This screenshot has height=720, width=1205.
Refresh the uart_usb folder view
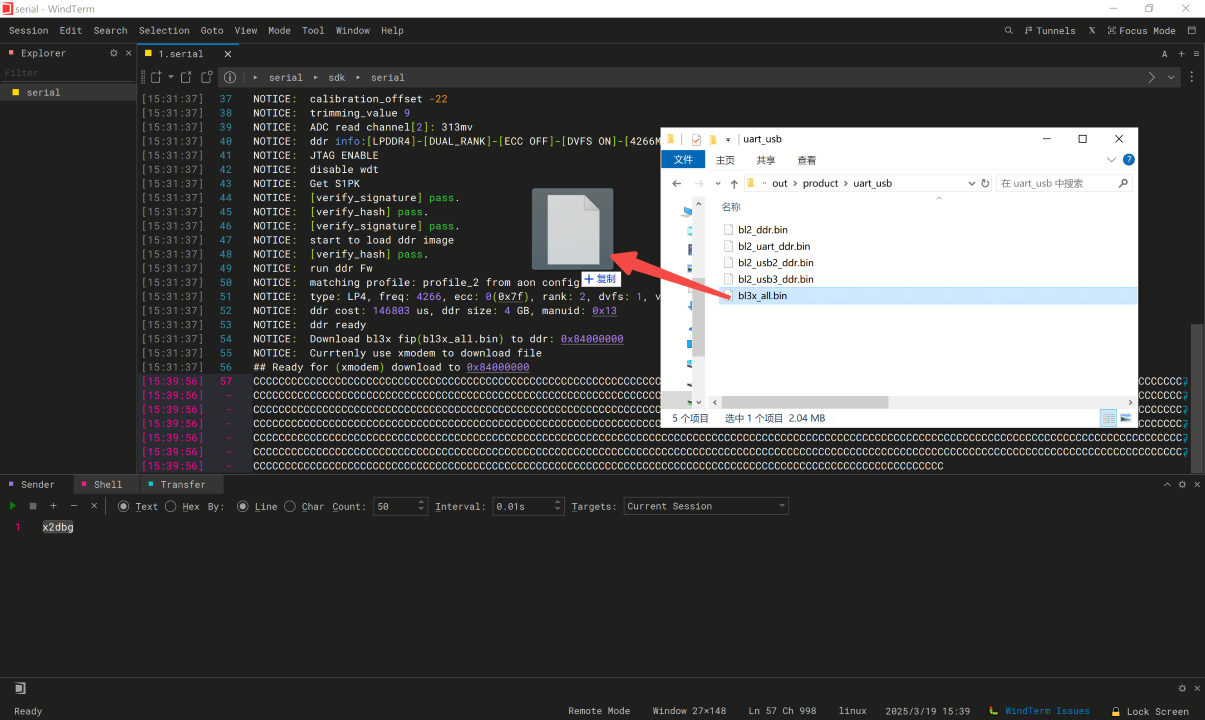coord(985,183)
